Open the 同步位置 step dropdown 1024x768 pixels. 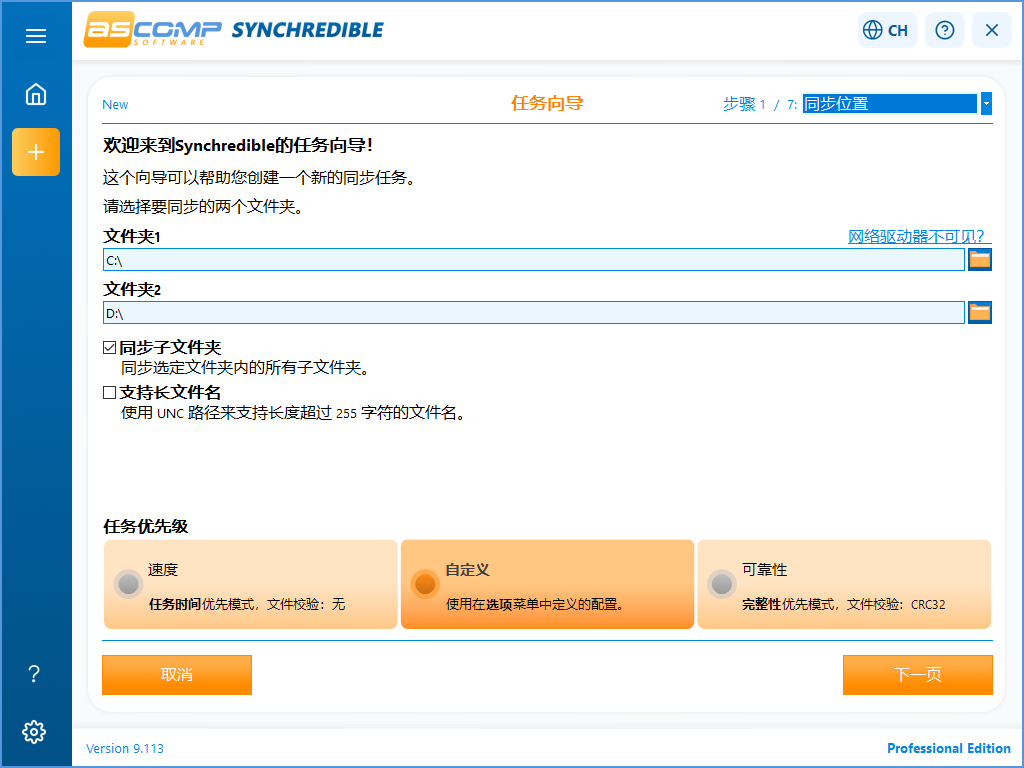click(x=986, y=103)
